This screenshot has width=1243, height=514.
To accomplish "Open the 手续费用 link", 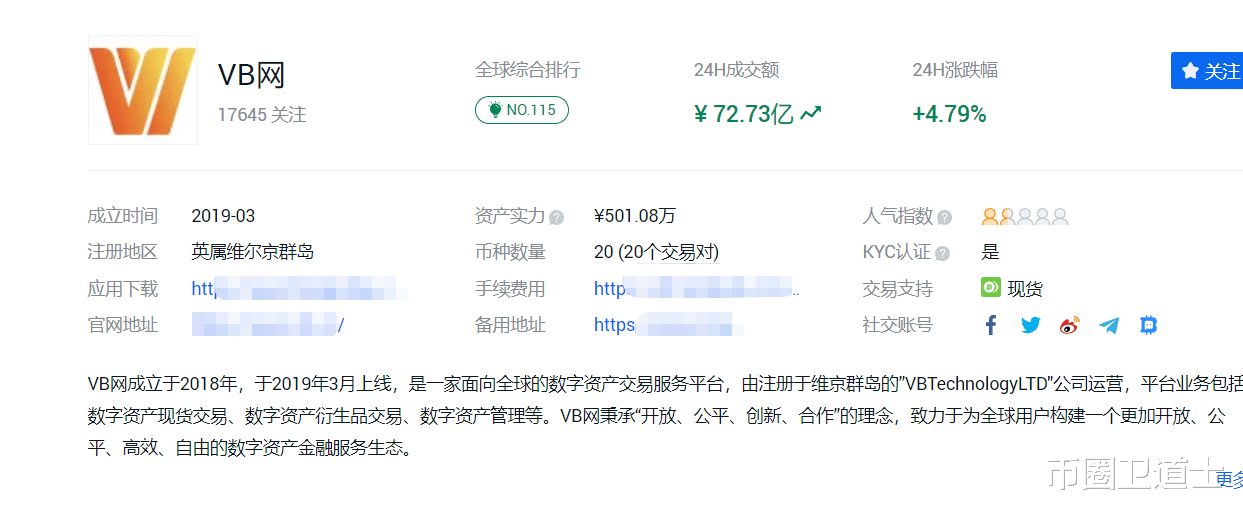I will [x=697, y=289].
